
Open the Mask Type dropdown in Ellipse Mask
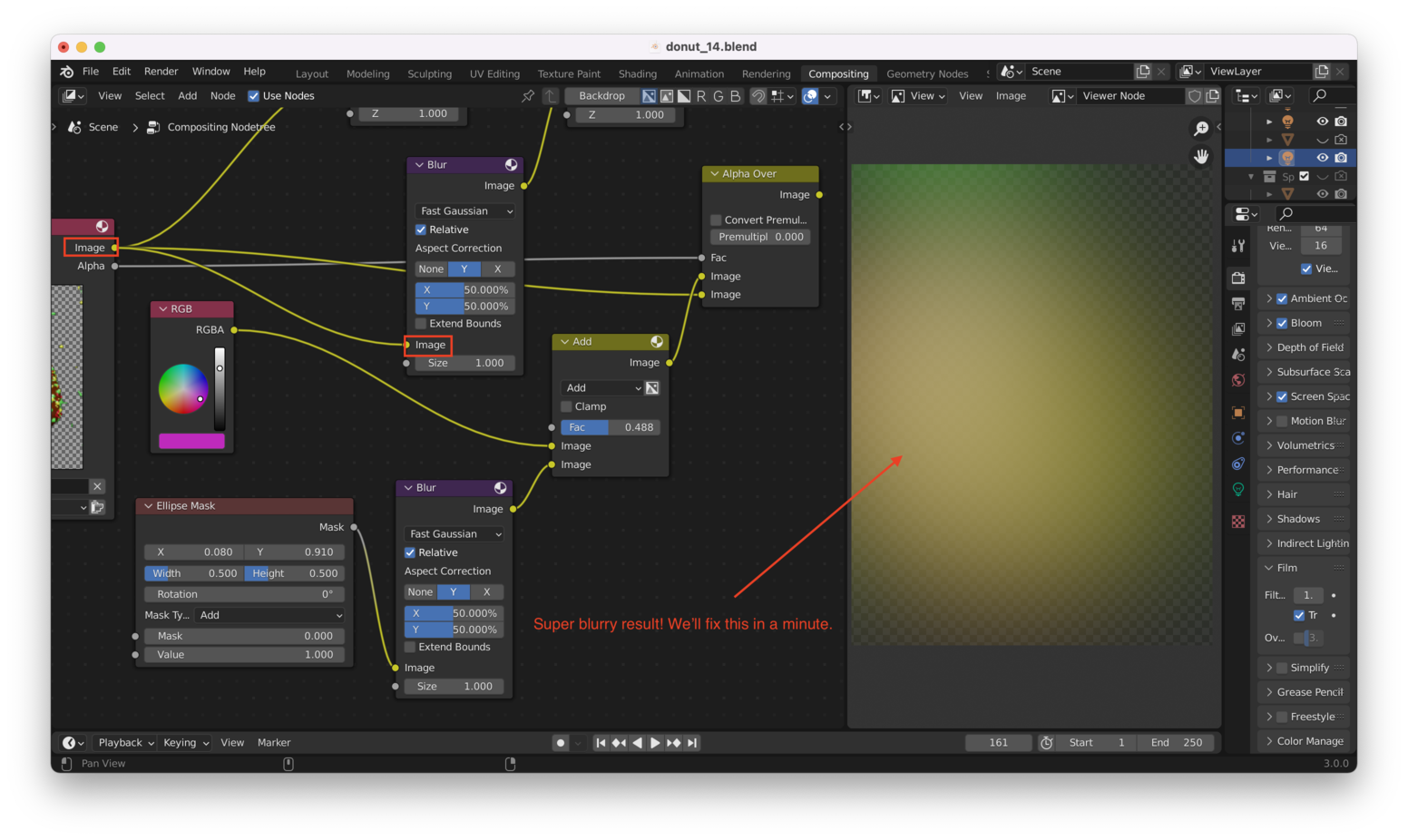[x=270, y=615]
